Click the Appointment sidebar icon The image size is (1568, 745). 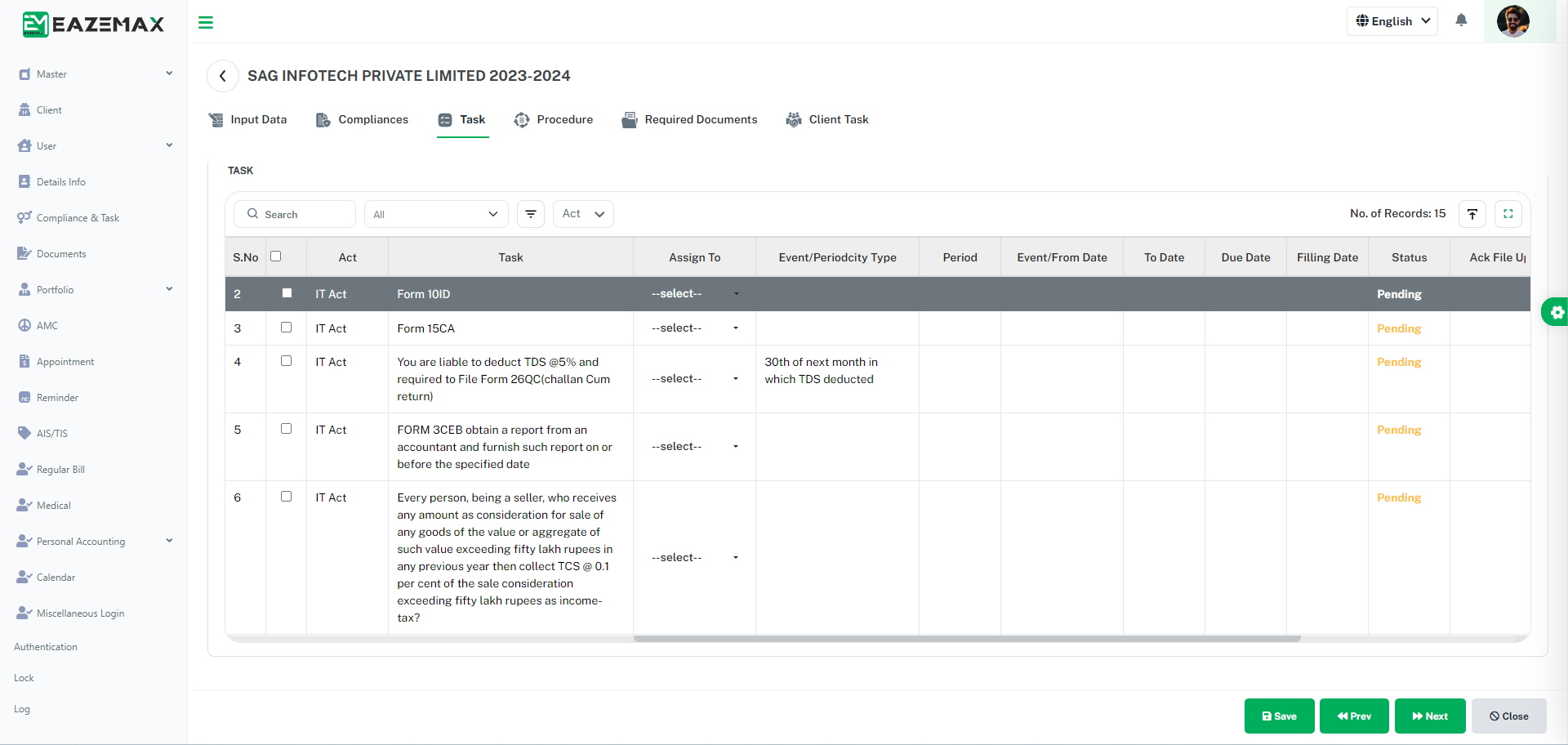coord(24,362)
